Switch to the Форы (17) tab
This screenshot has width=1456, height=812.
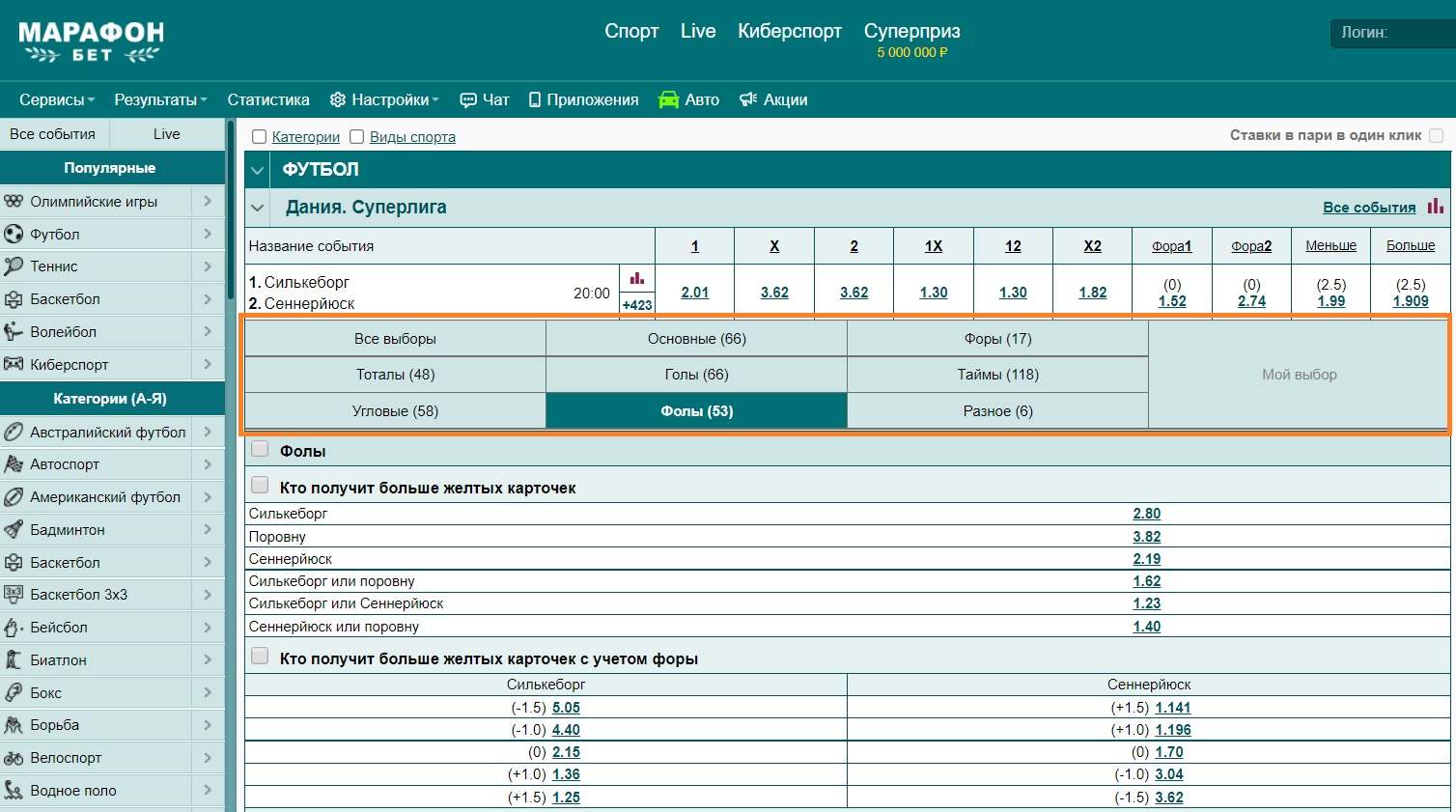pyautogui.click(x=998, y=339)
